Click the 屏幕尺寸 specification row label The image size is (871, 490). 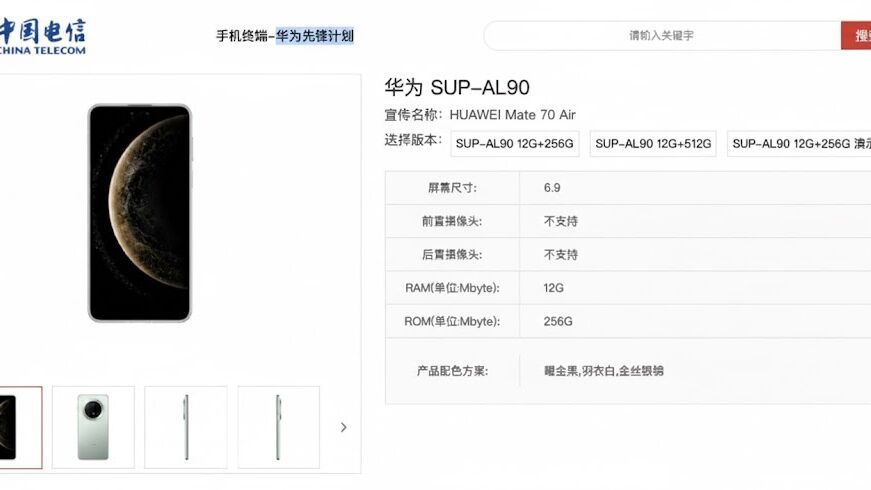point(452,187)
